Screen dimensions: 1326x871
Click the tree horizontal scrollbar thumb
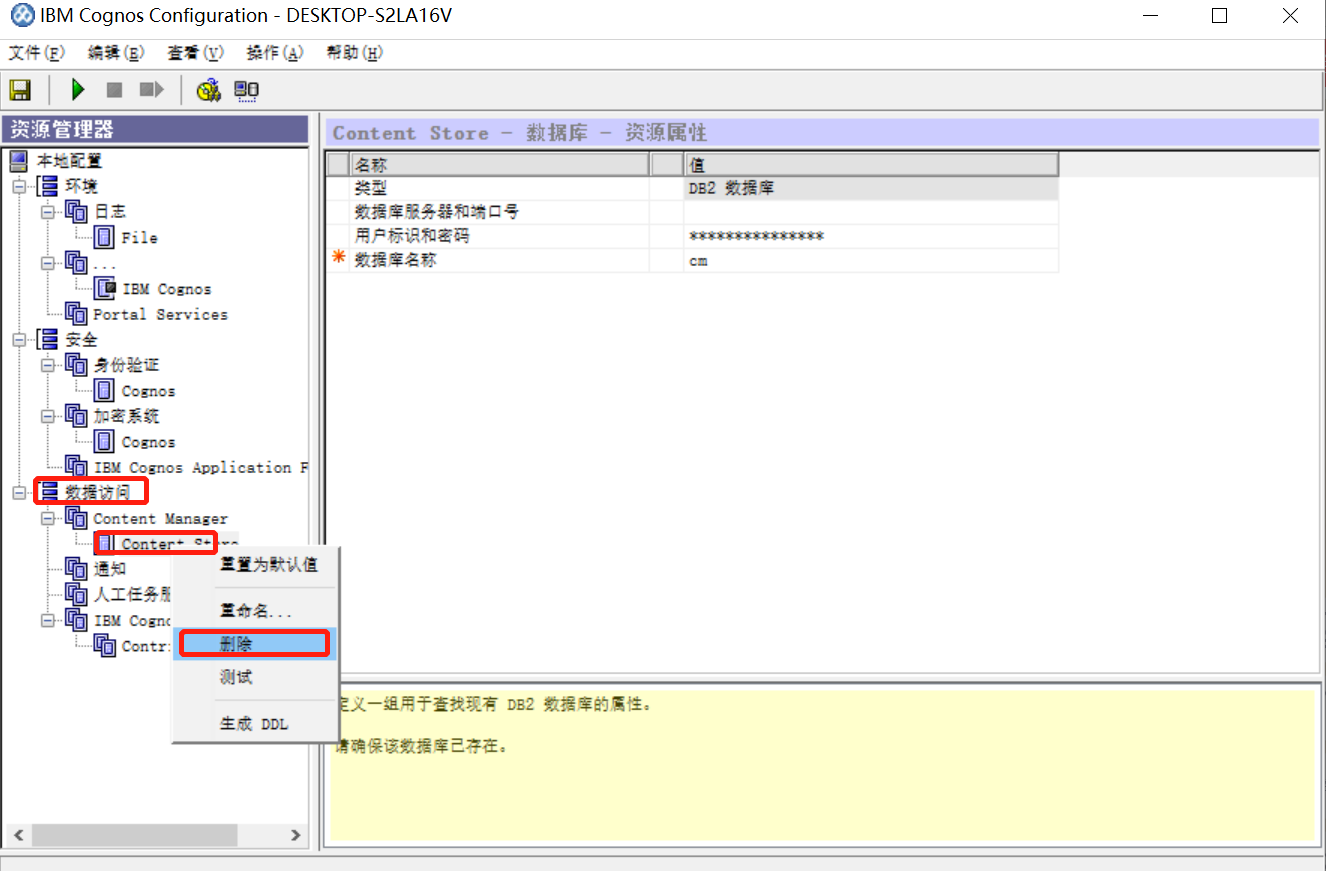[x=134, y=835]
